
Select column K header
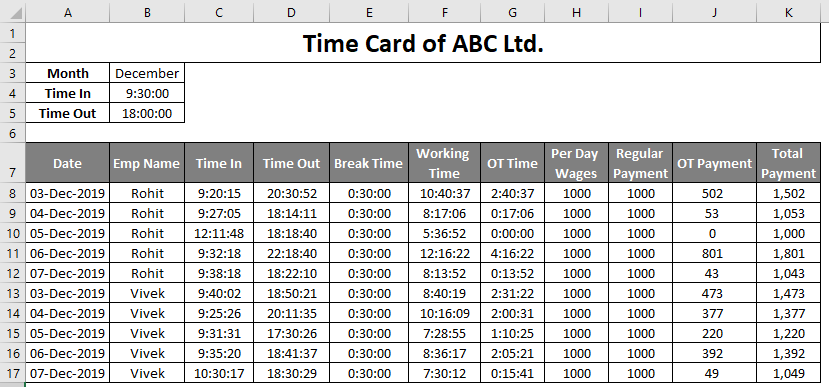click(788, 13)
